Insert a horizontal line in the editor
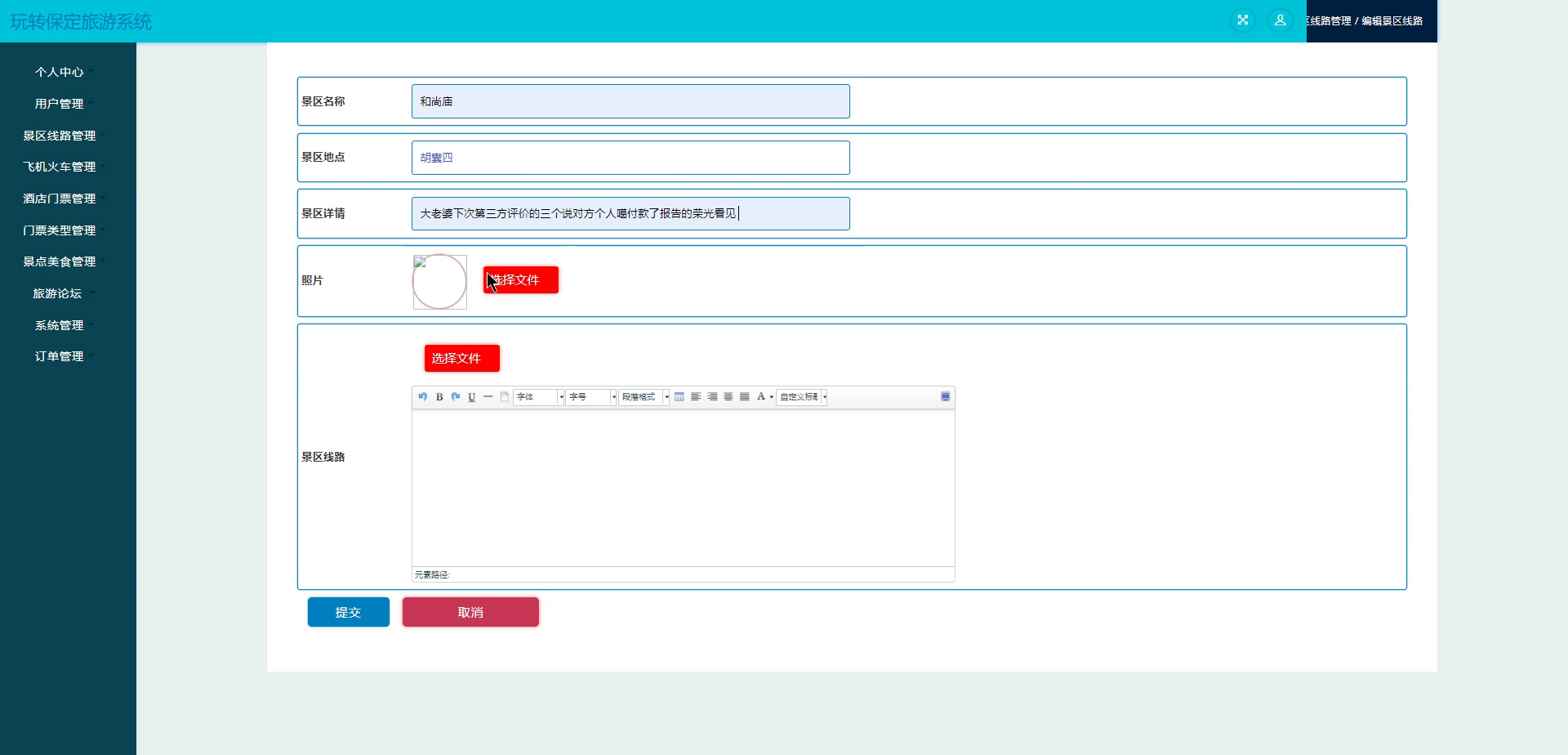 pos(488,397)
